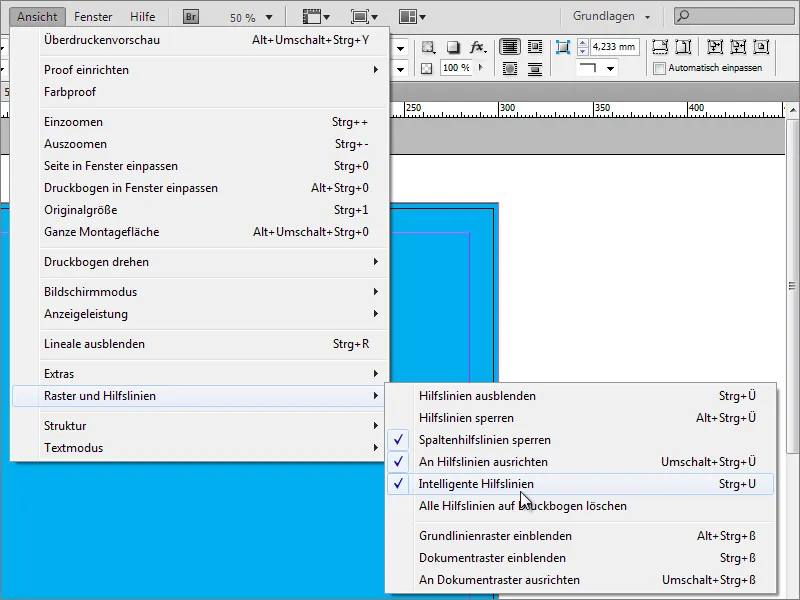Toggle An Dokumentraster ausrichten item

click(x=580, y=580)
